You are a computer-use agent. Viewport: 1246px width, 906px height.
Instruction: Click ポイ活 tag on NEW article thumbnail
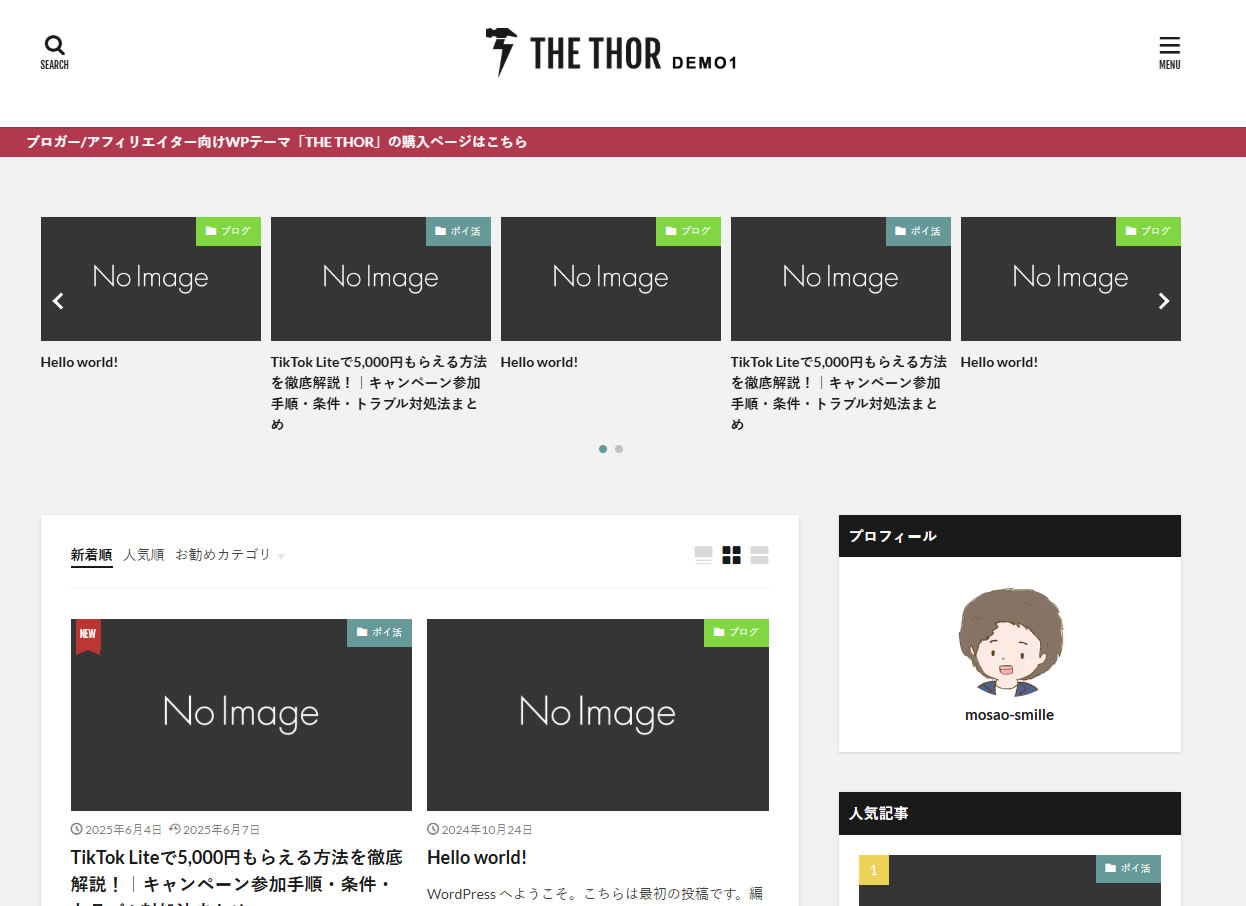click(x=379, y=633)
